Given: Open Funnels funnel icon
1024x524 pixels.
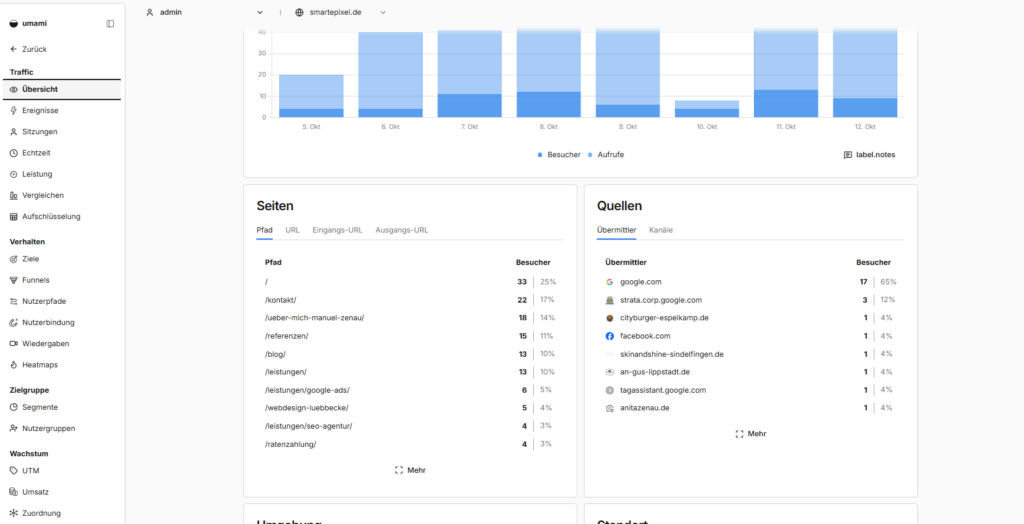Looking at the screenshot, I should coord(14,280).
